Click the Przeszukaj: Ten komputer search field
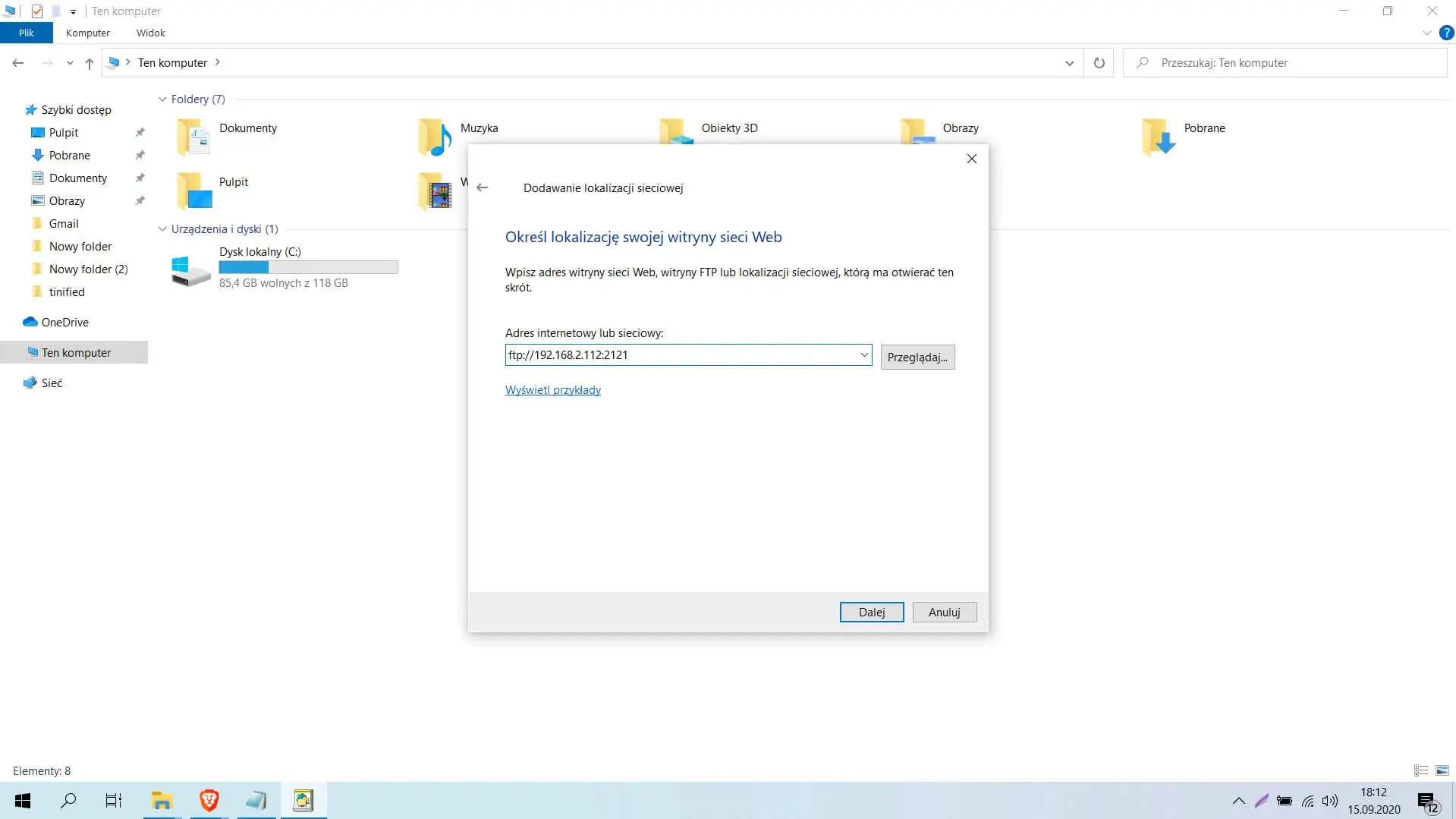 1290,63
